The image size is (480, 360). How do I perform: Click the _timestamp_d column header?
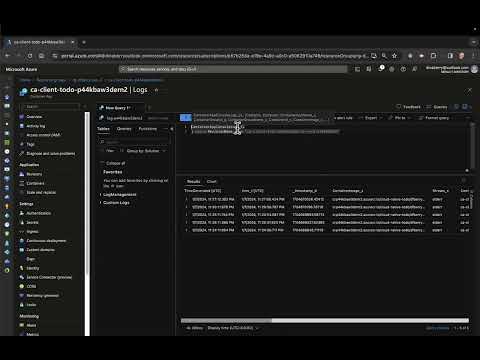tap(305, 191)
